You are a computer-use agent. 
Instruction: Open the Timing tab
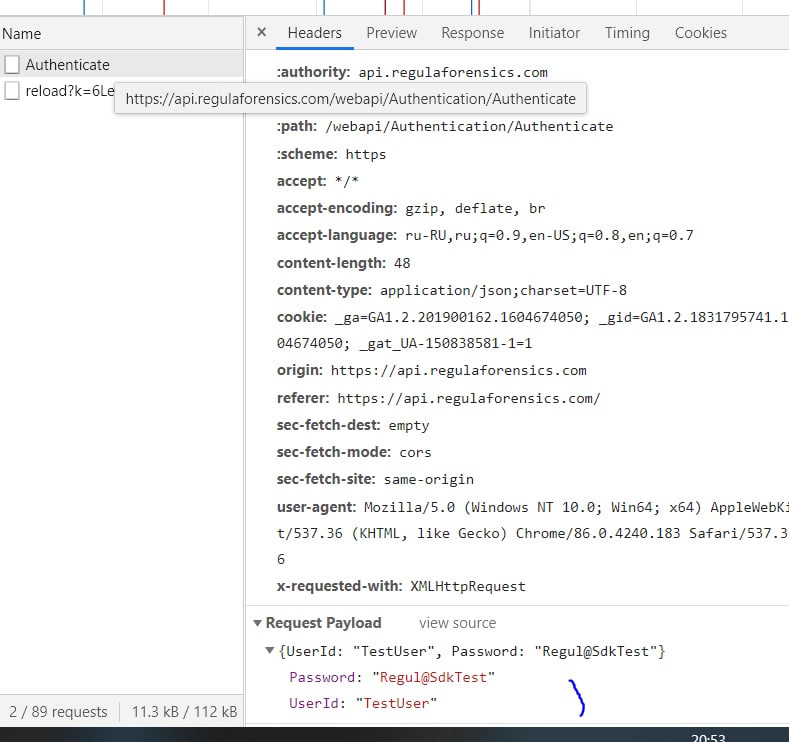627,33
